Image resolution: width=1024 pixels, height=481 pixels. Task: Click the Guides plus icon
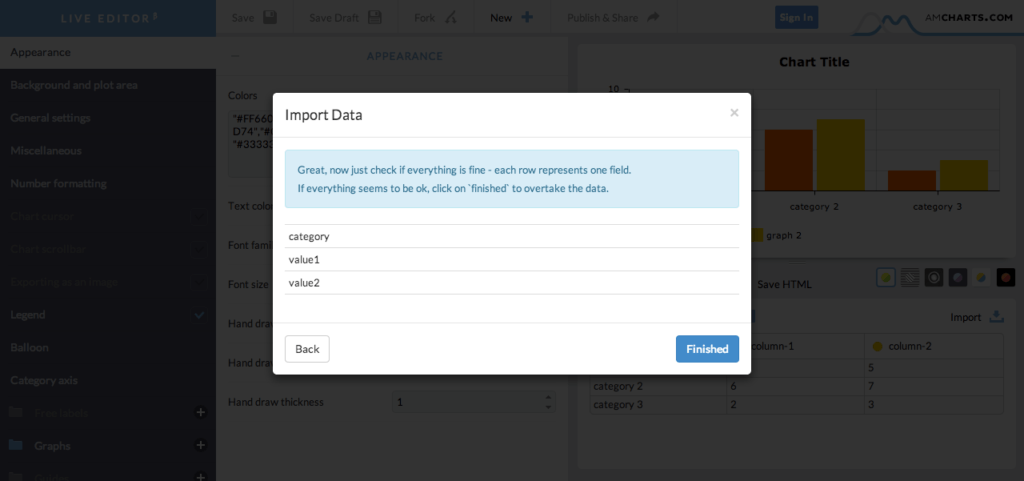[x=201, y=476]
